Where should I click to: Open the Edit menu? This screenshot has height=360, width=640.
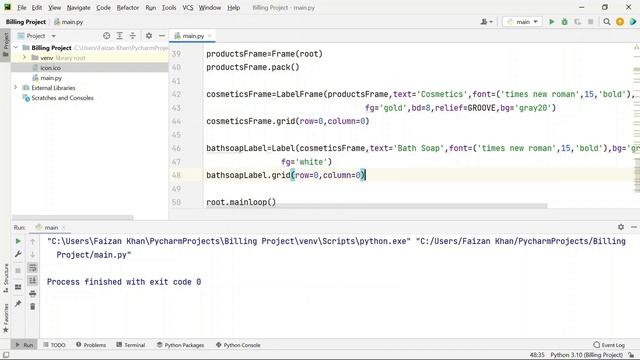37,7
